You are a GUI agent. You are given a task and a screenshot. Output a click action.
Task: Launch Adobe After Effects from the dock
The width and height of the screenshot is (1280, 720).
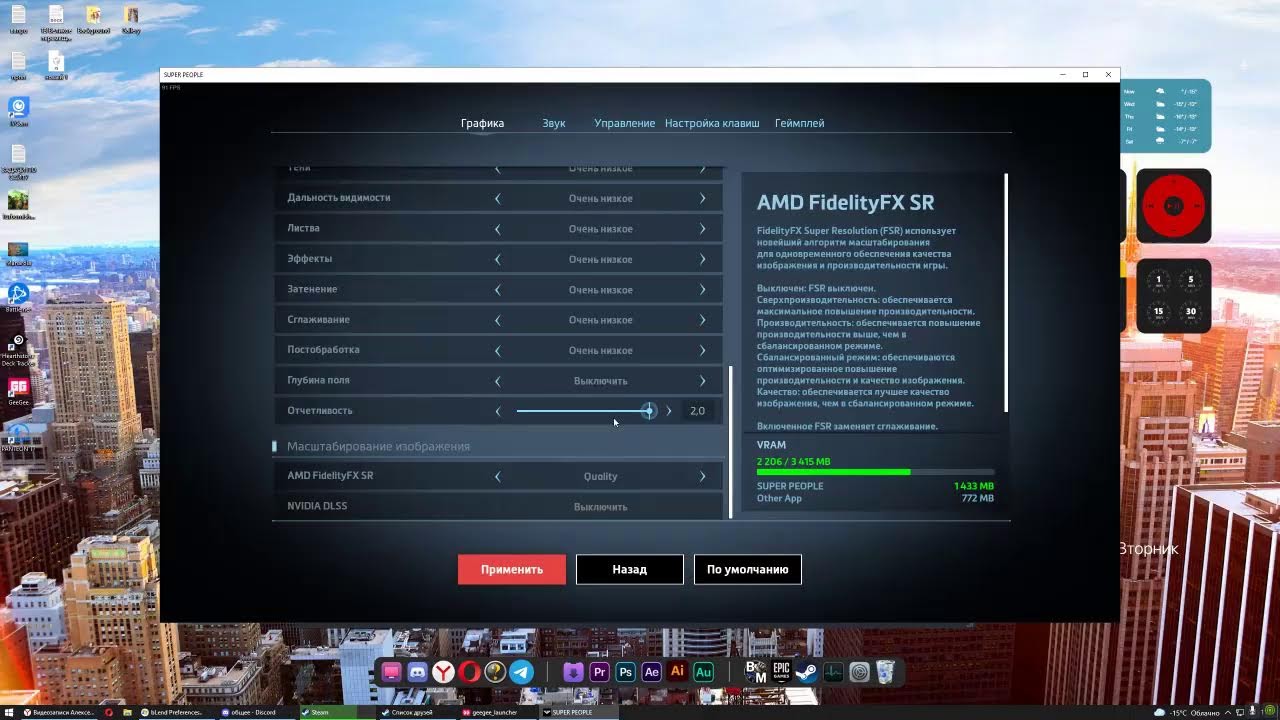(652, 673)
